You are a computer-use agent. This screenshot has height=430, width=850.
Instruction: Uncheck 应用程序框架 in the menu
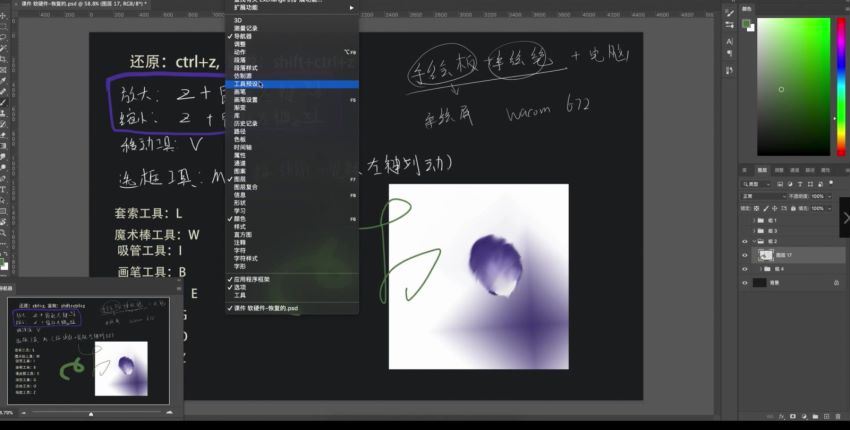point(252,279)
